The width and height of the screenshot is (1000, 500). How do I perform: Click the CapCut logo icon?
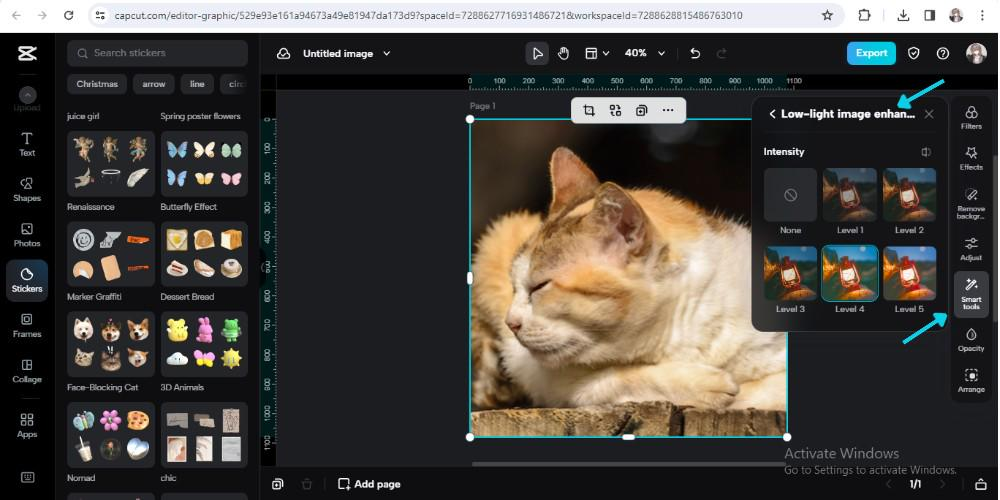27,54
